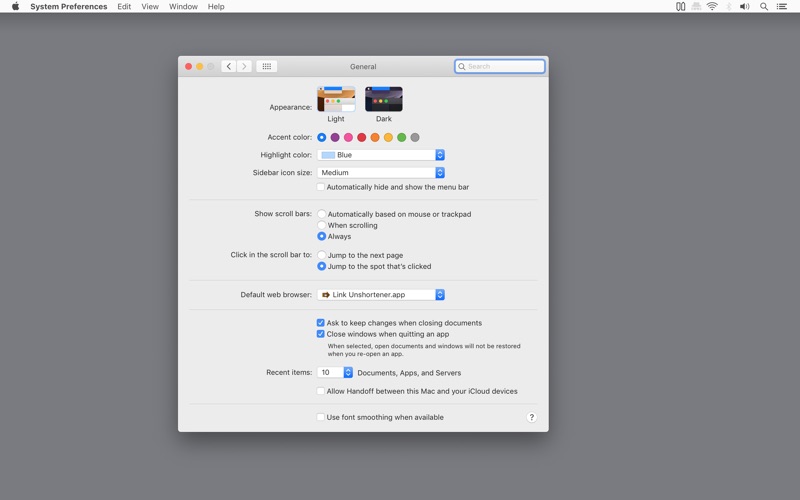The image size is (800, 500).
Task: Uncheck Ask to keep changes when closing
Action: point(321,323)
